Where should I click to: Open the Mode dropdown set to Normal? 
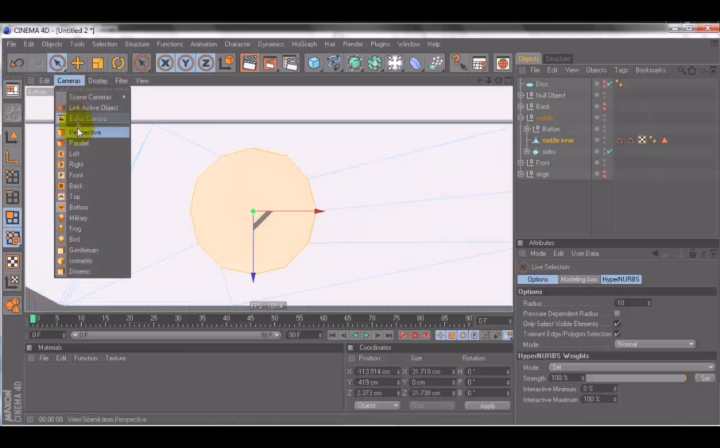[654, 344]
